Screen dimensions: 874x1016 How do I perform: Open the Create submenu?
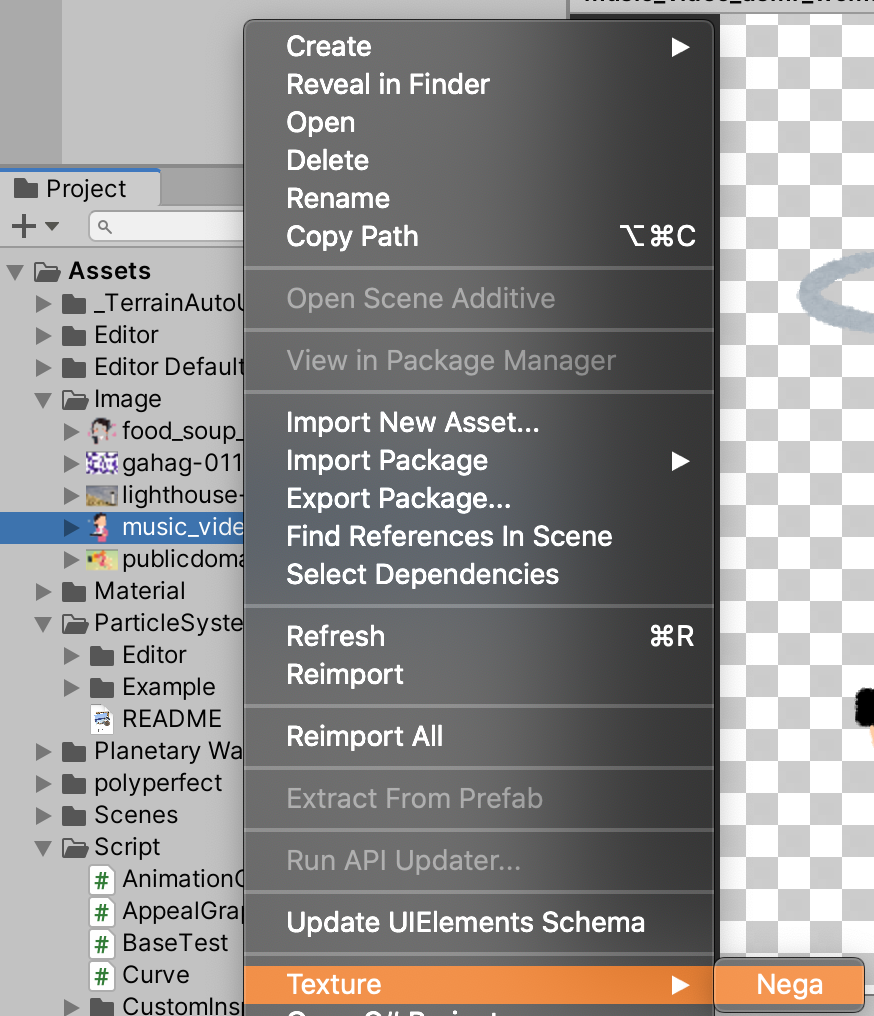pos(479,47)
